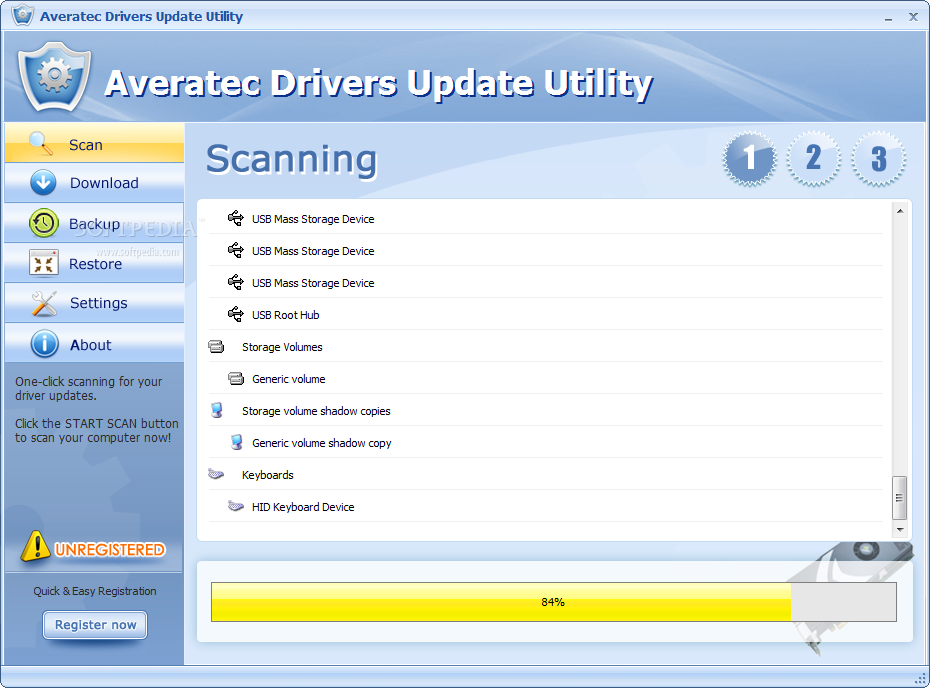Viewport: 930px width, 688px height.
Task: Click the yellow warning triangle icon
Action: point(35,546)
